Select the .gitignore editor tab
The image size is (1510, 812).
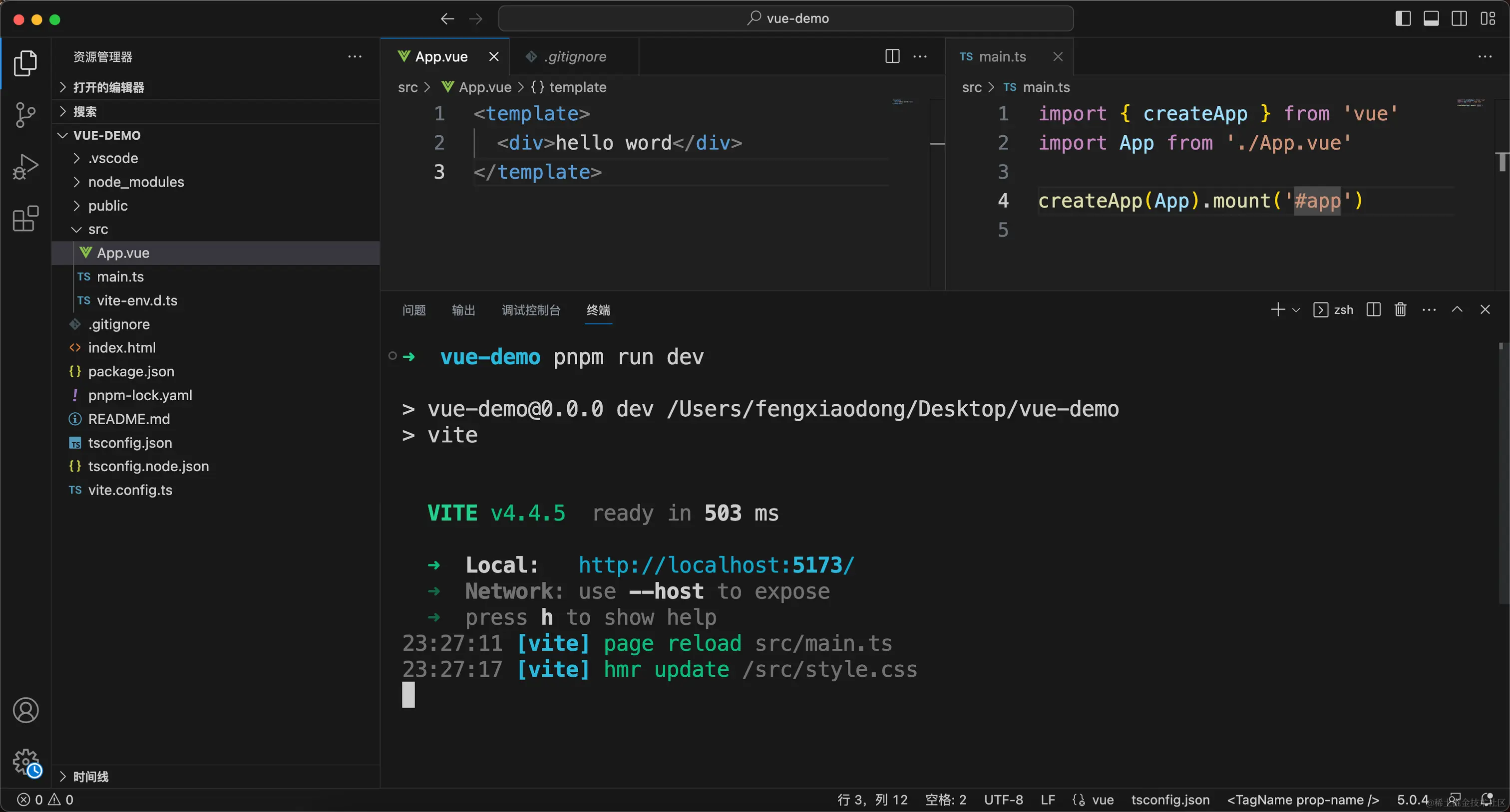coord(574,56)
